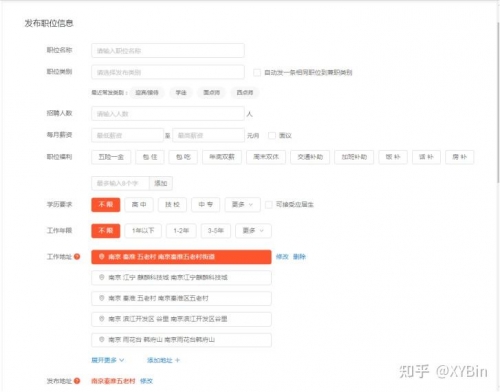
Task: Click the help icon beside 工作地址
Action: pos(77,257)
